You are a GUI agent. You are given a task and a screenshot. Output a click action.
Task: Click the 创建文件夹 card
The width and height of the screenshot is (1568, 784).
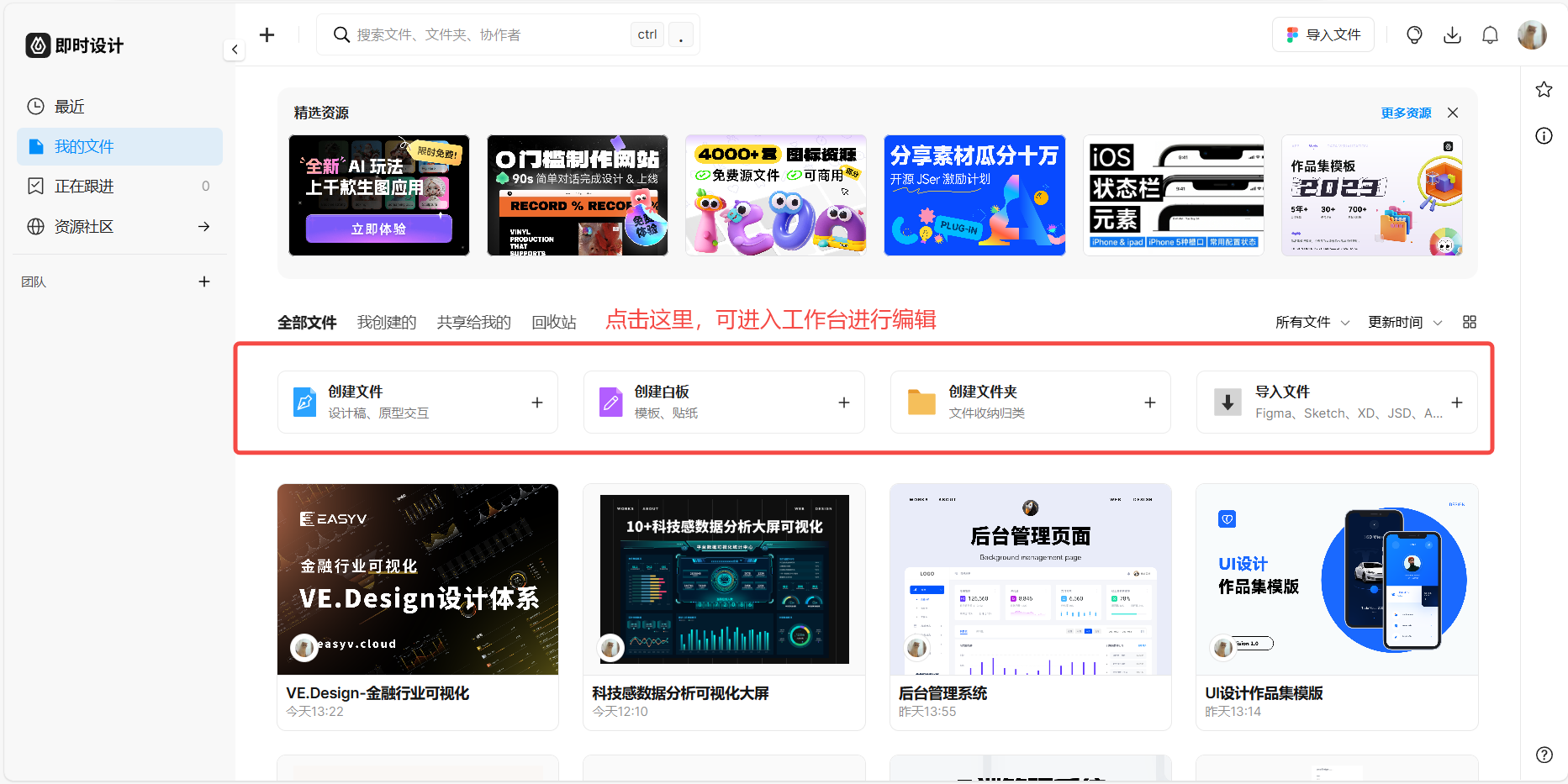point(1031,403)
